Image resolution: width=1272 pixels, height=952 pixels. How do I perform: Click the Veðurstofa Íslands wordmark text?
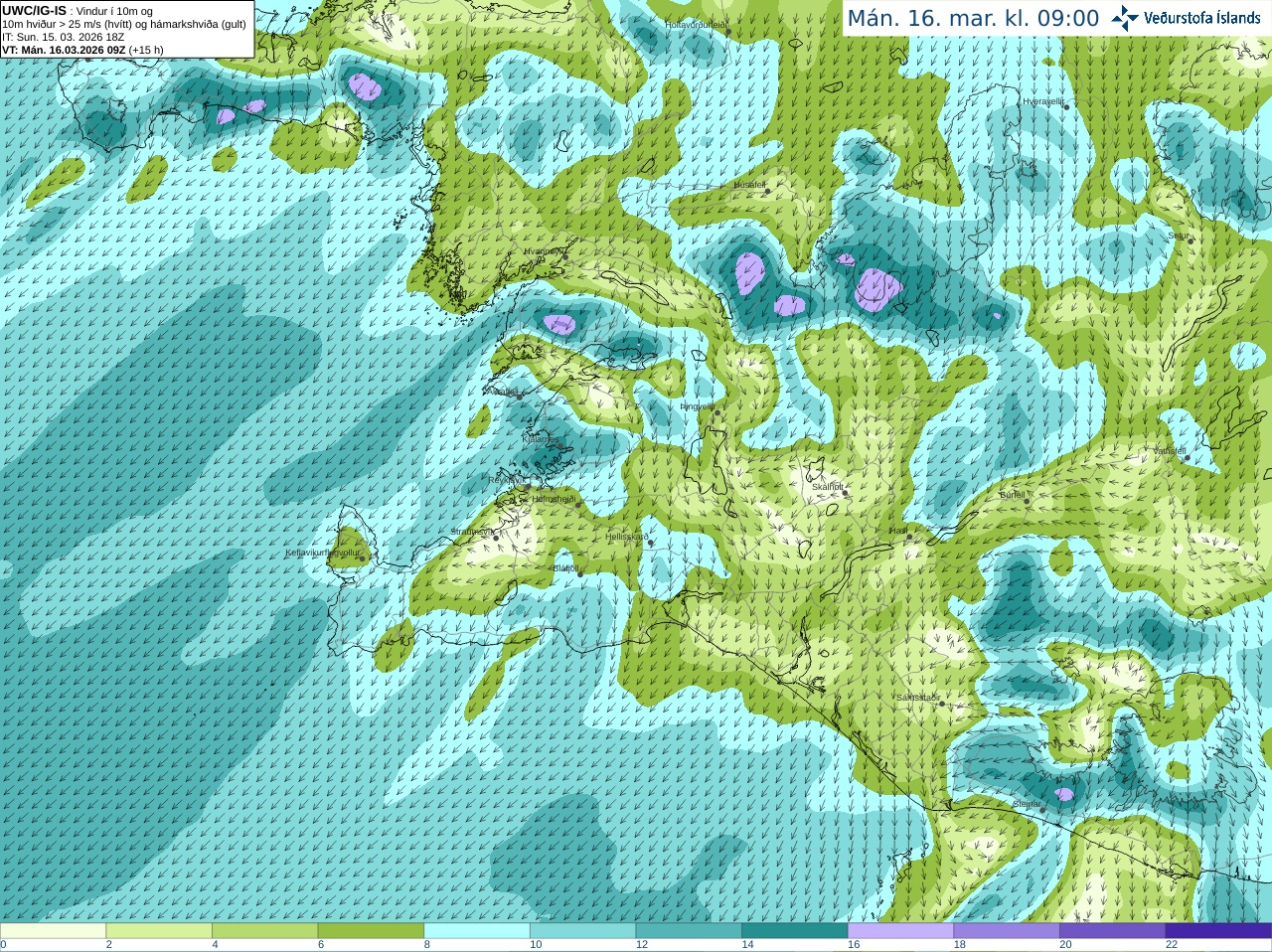pyautogui.click(x=1201, y=18)
